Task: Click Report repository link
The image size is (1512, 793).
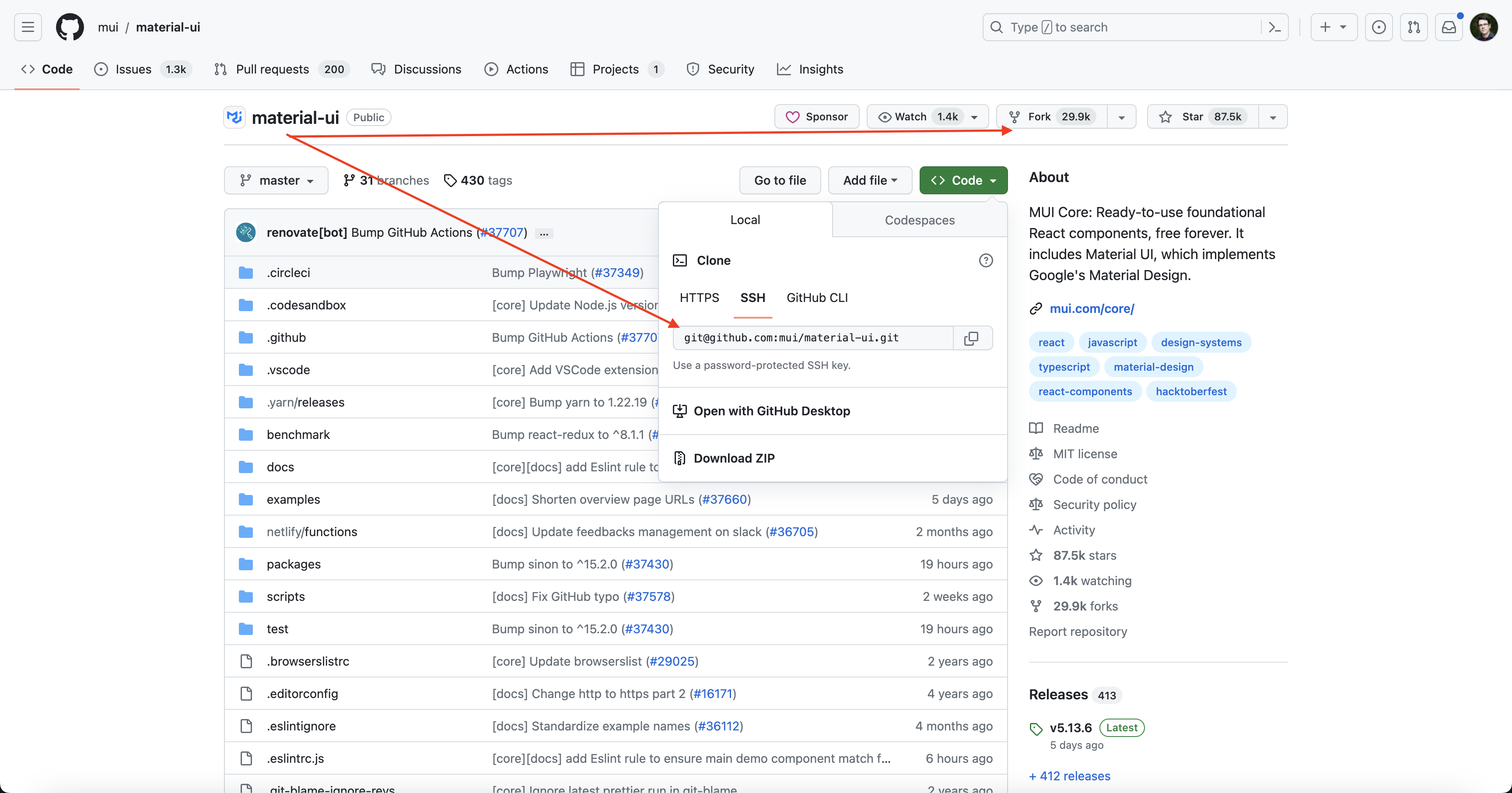Action: coord(1078,631)
